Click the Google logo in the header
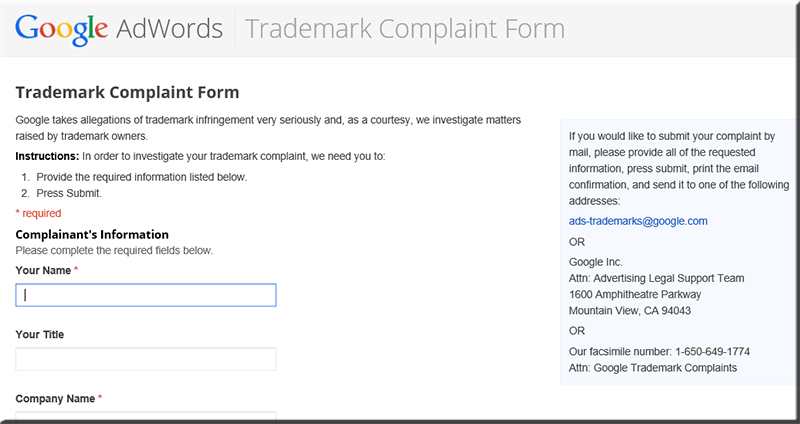 click(x=61, y=30)
